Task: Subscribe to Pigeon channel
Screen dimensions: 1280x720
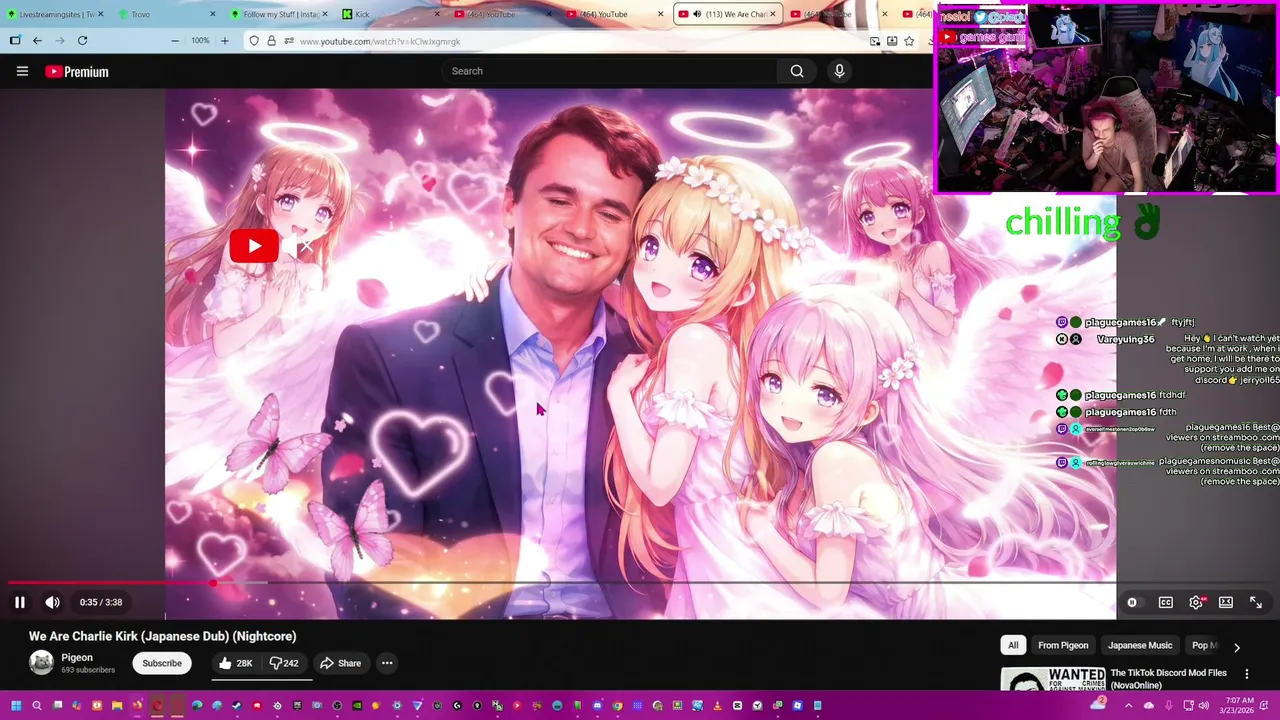Action: coord(162,663)
